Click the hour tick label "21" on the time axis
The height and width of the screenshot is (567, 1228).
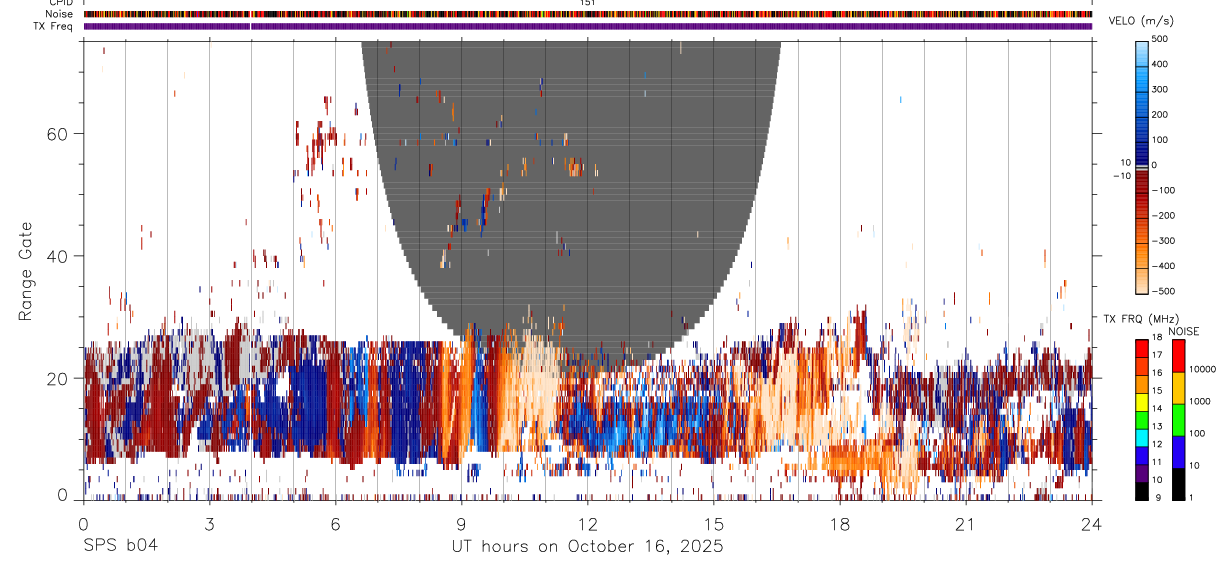click(x=966, y=524)
